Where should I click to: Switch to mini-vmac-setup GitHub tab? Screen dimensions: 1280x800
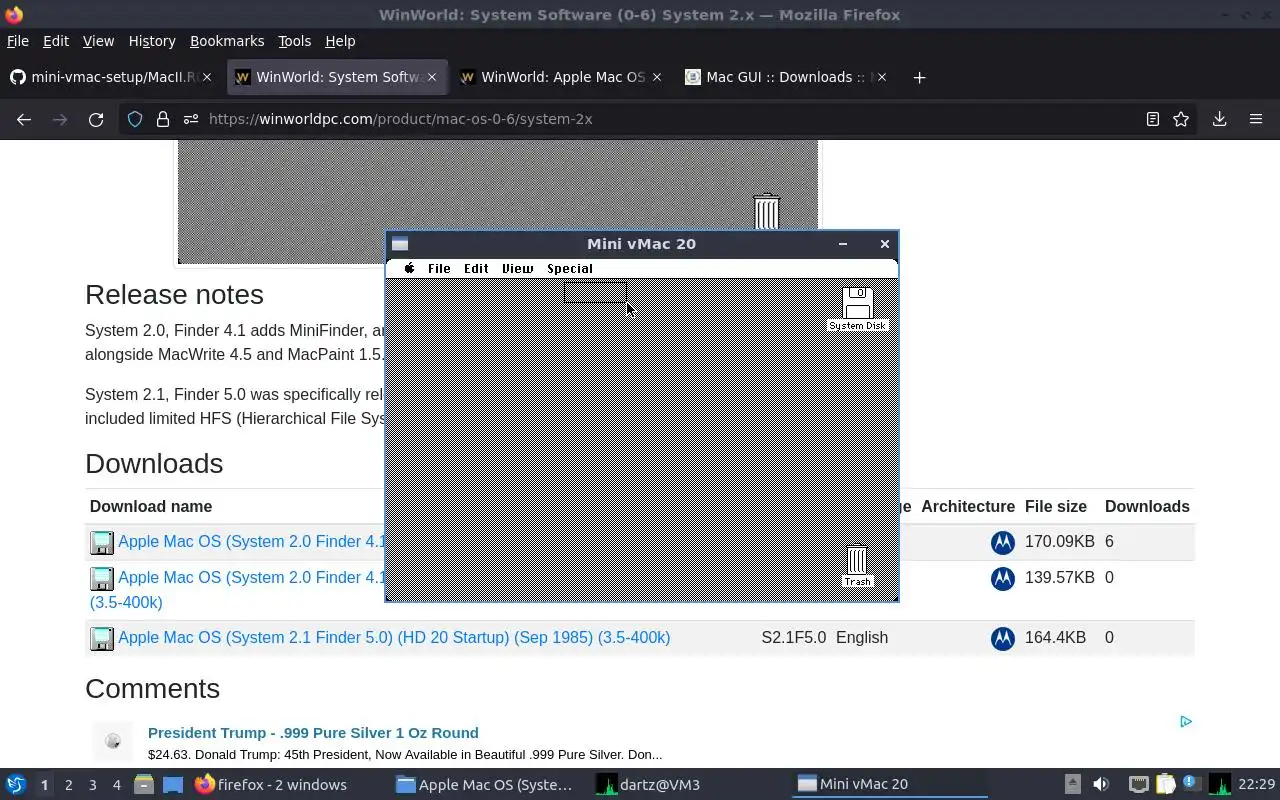112,77
